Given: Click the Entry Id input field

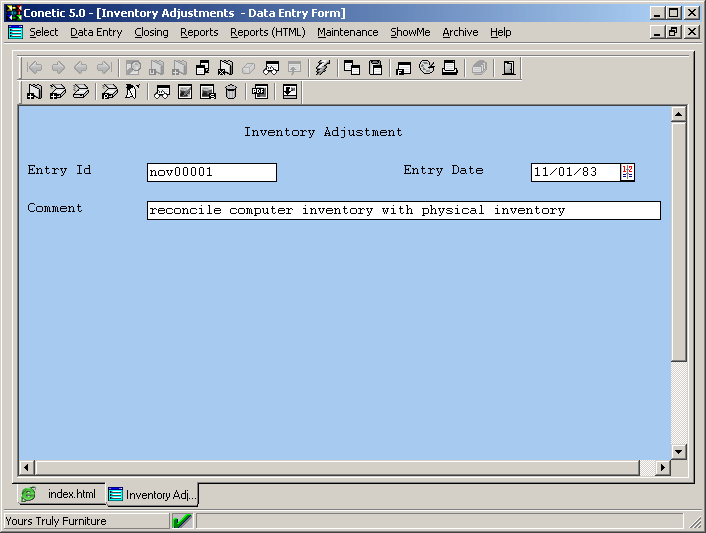Looking at the screenshot, I should tap(211, 172).
